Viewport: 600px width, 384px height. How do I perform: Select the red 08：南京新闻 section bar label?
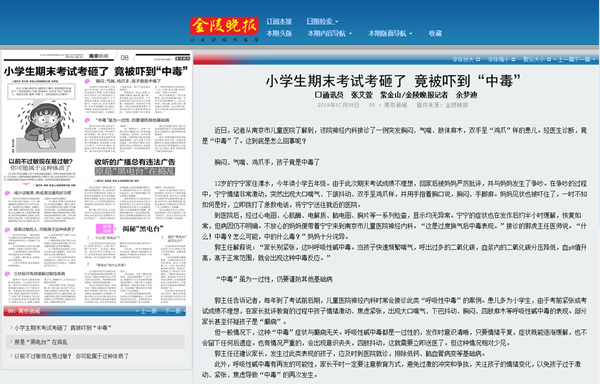(x=24, y=311)
